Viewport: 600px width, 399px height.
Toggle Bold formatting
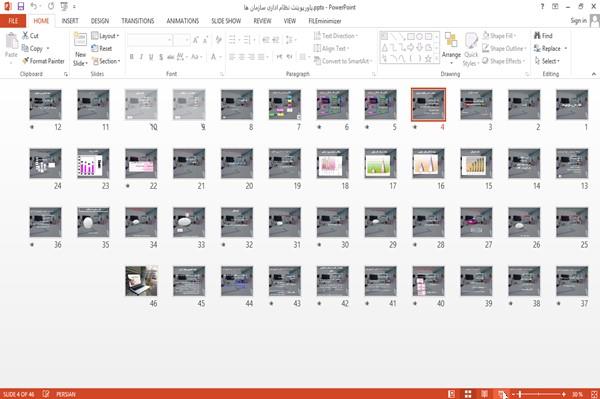132,57
